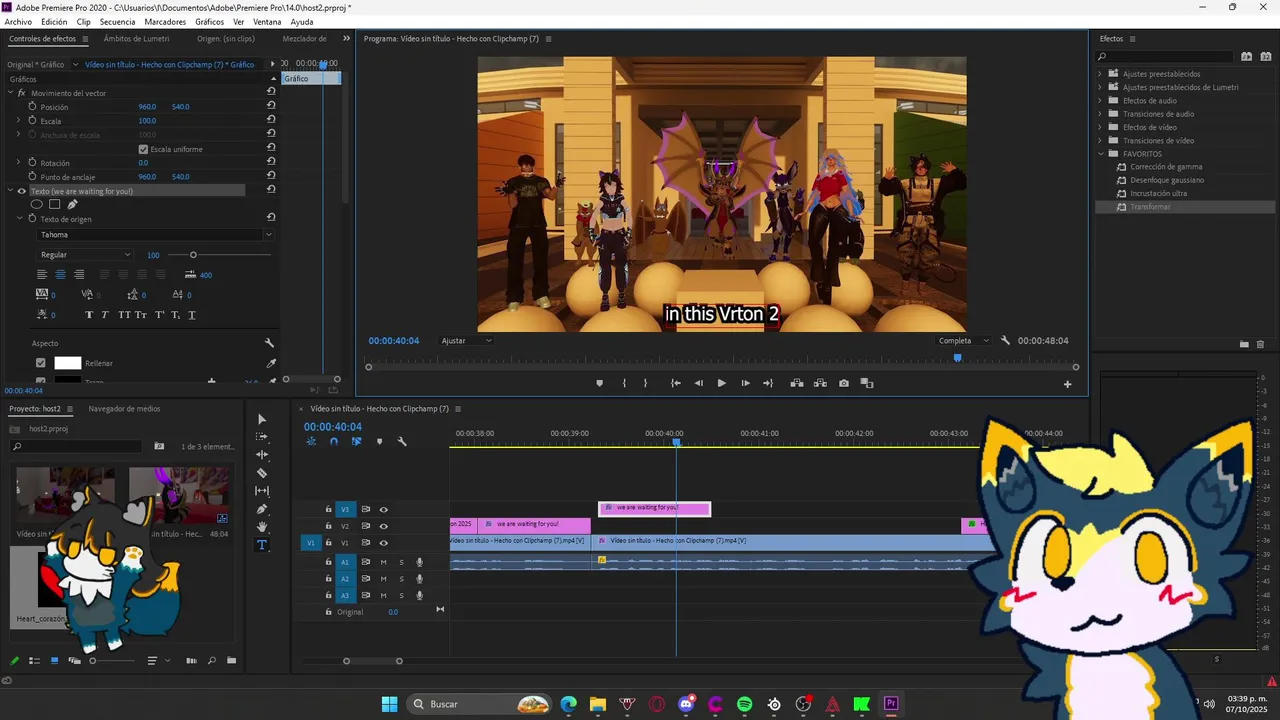The image size is (1280, 720).
Task: Toggle Escala uniforme checkbox
Action: tap(143, 149)
